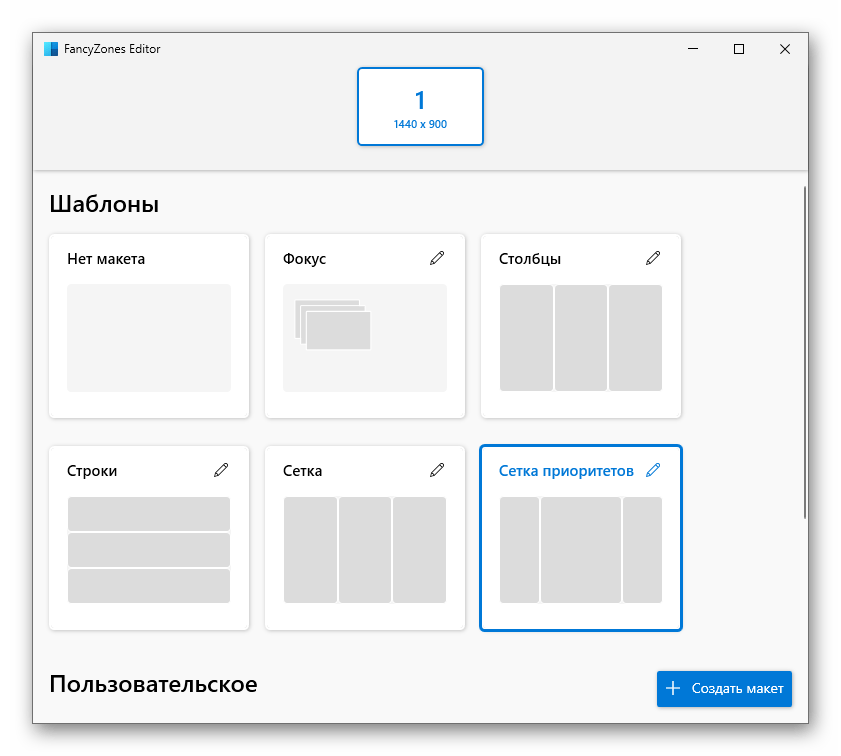Click the pencil icon on Сетка card

pyautogui.click(x=437, y=470)
